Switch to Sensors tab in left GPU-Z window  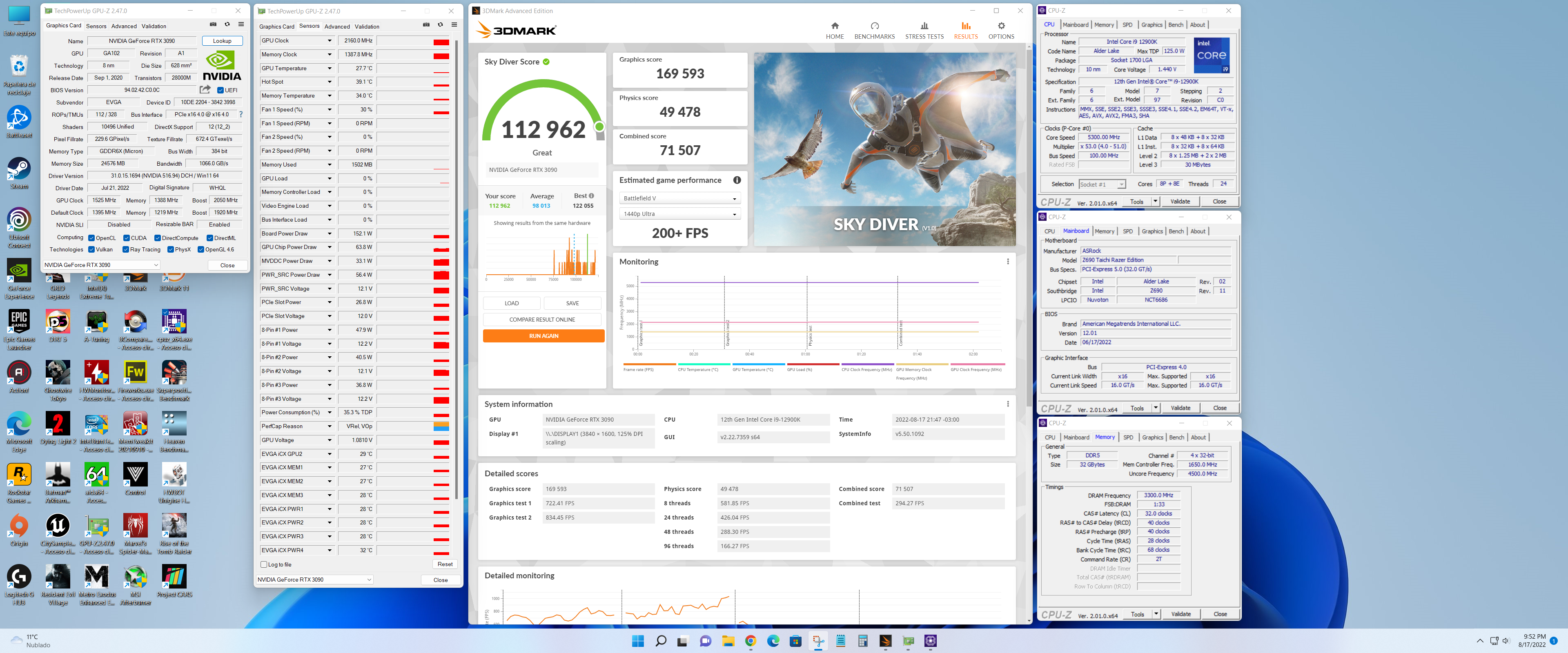[x=96, y=26]
